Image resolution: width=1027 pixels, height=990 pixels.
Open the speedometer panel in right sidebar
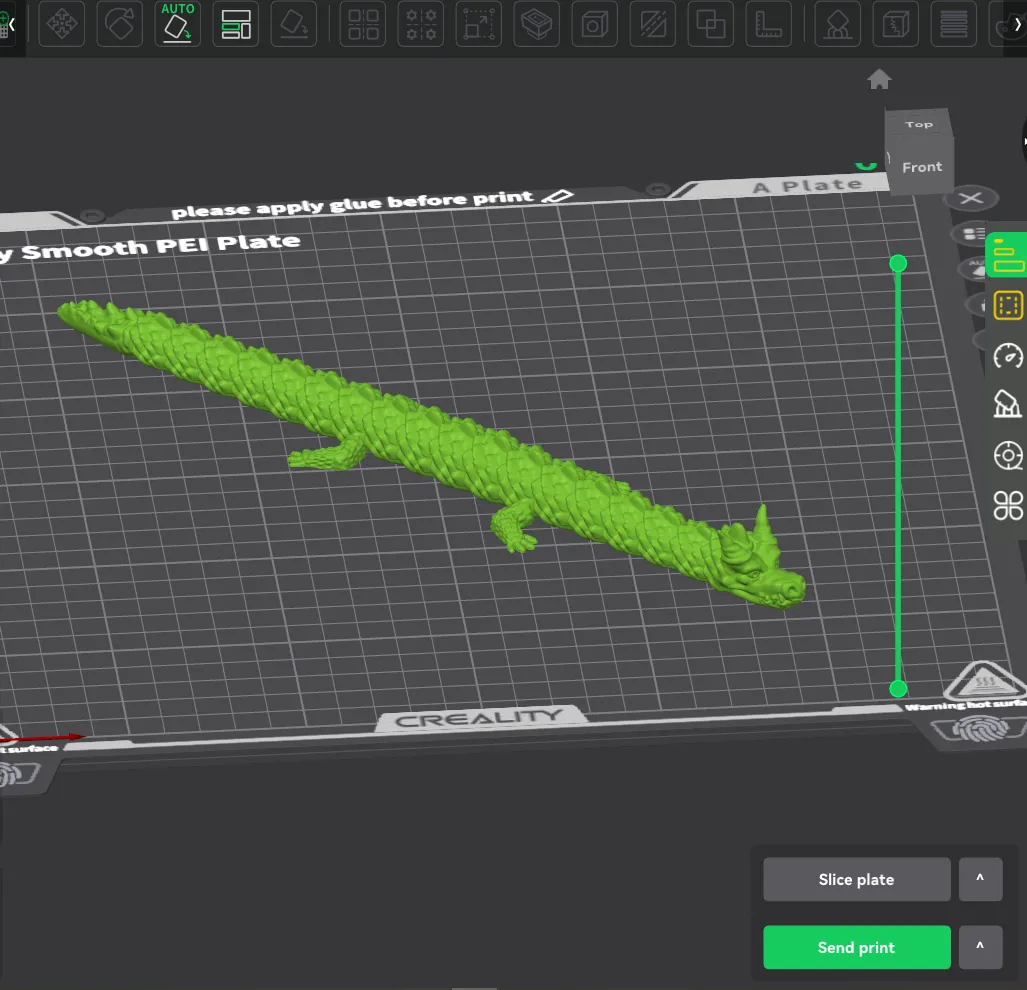coord(1008,355)
